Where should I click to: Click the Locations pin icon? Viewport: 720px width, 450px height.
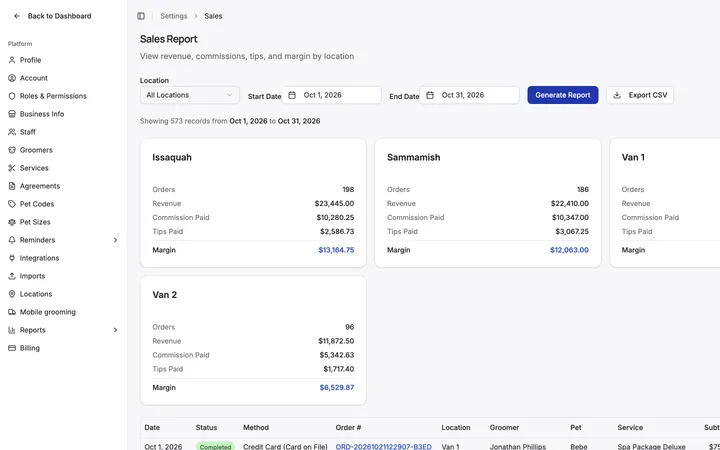[x=12, y=294]
